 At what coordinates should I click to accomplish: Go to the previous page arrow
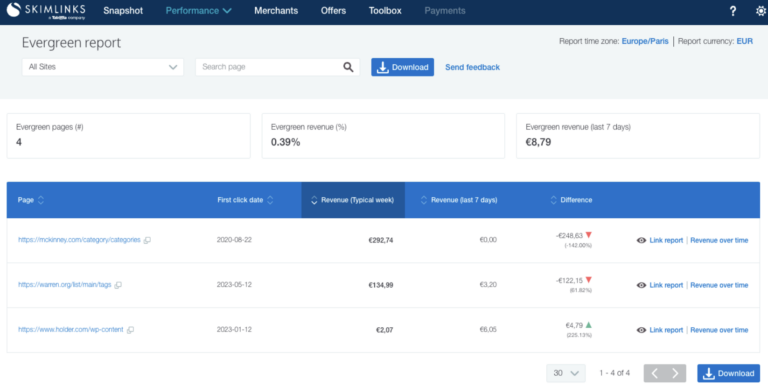[654, 373]
